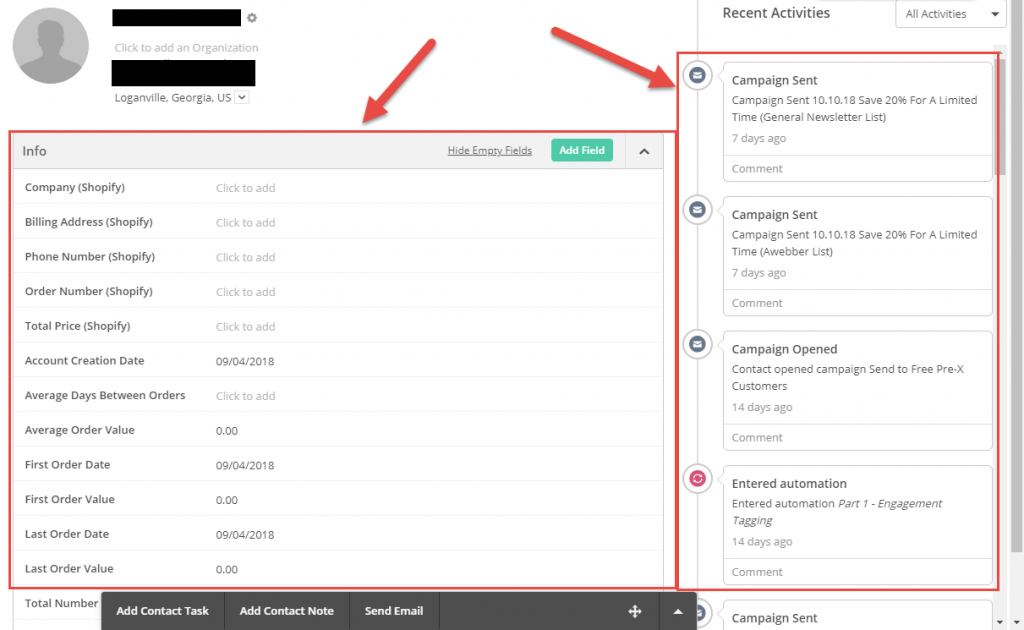Click Add Contact Note
Viewport: 1024px width, 630px height.
[x=287, y=611]
